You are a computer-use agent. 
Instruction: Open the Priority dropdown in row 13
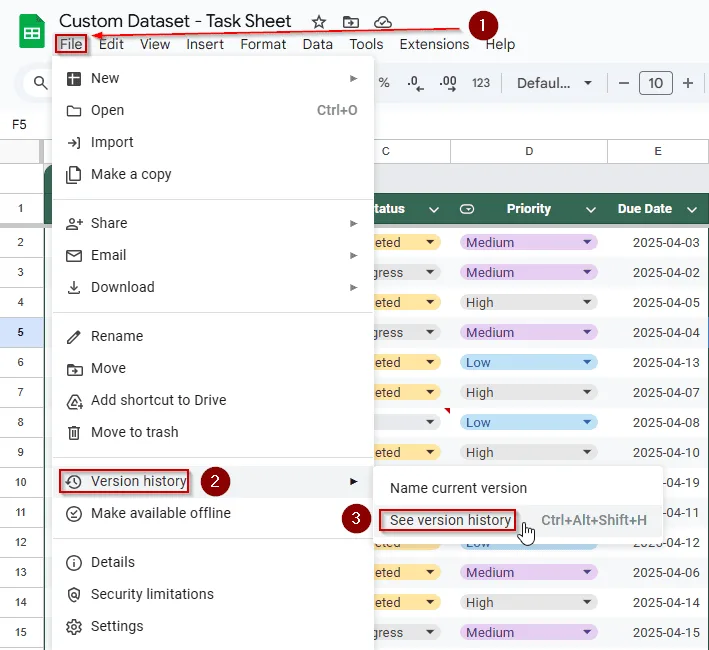pyautogui.click(x=587, y=572)
